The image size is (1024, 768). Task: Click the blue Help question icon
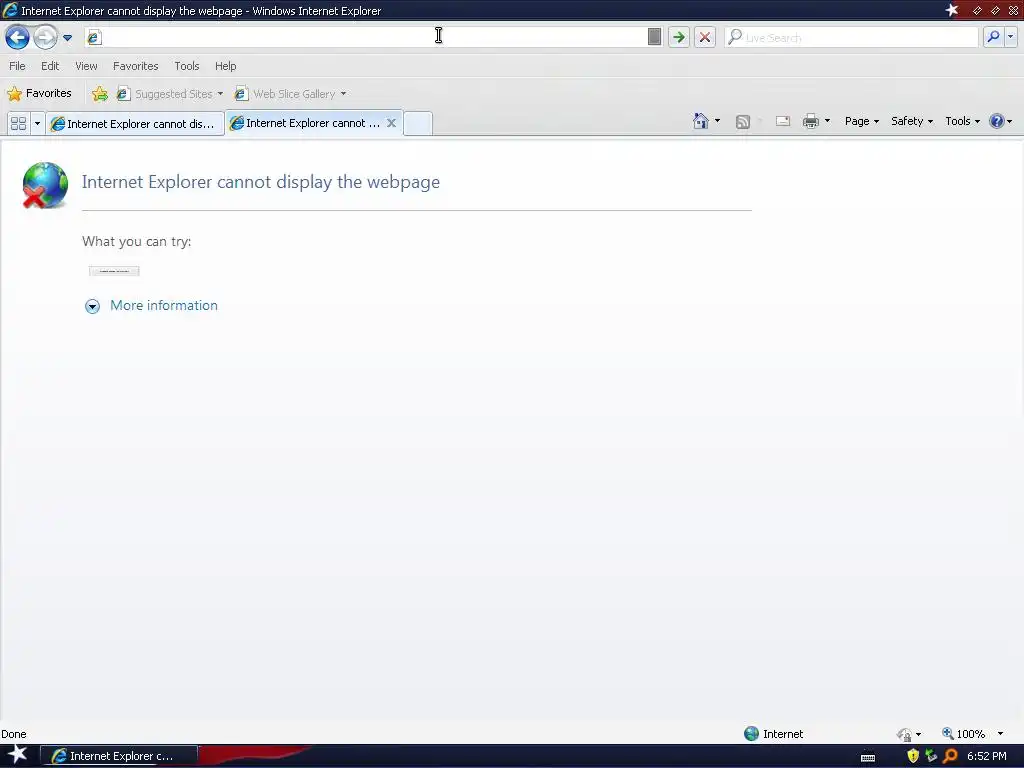pyautogui.click(x=997, y=121)
